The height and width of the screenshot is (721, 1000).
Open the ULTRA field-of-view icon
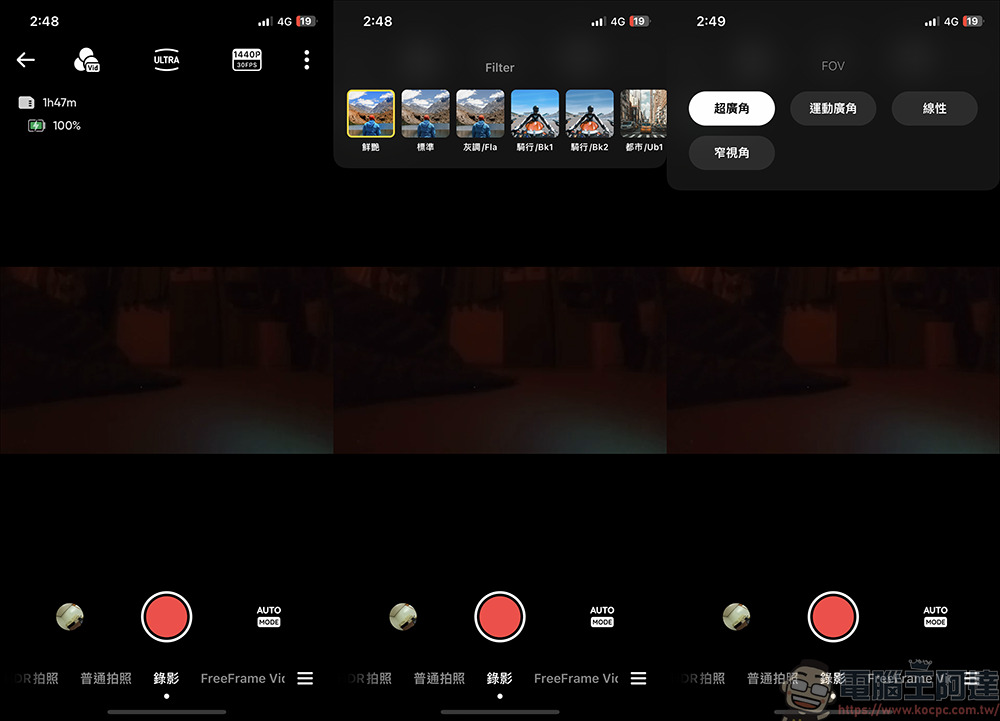point(167,60)
